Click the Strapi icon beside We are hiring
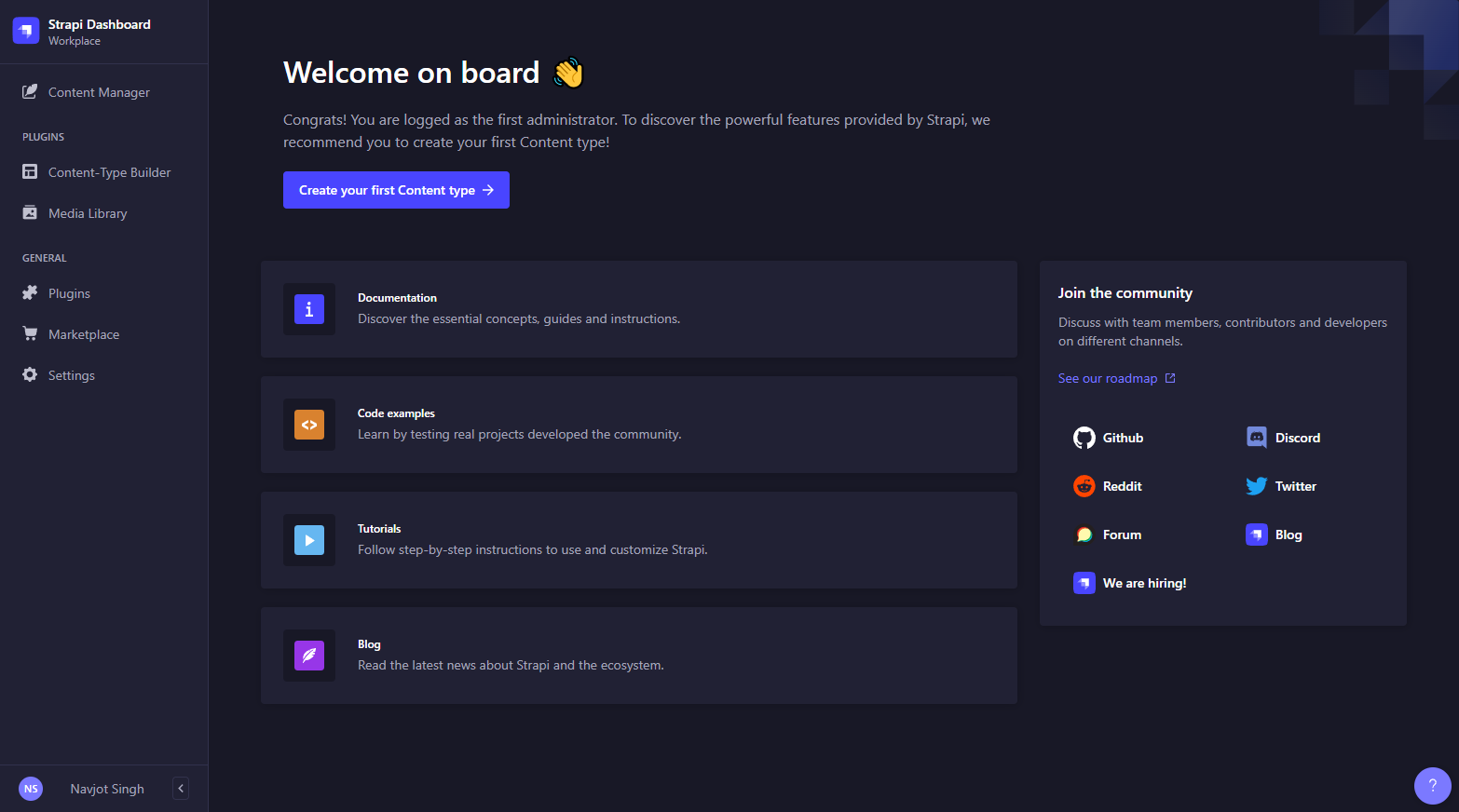This screenshot has height=812, width=1459. click(1084, 583)
